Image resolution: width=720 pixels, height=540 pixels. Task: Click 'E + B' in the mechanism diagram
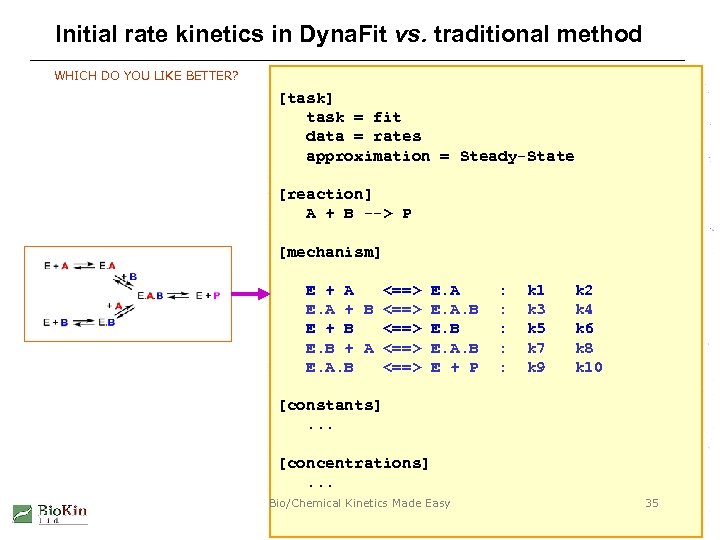tap(56, 322)
